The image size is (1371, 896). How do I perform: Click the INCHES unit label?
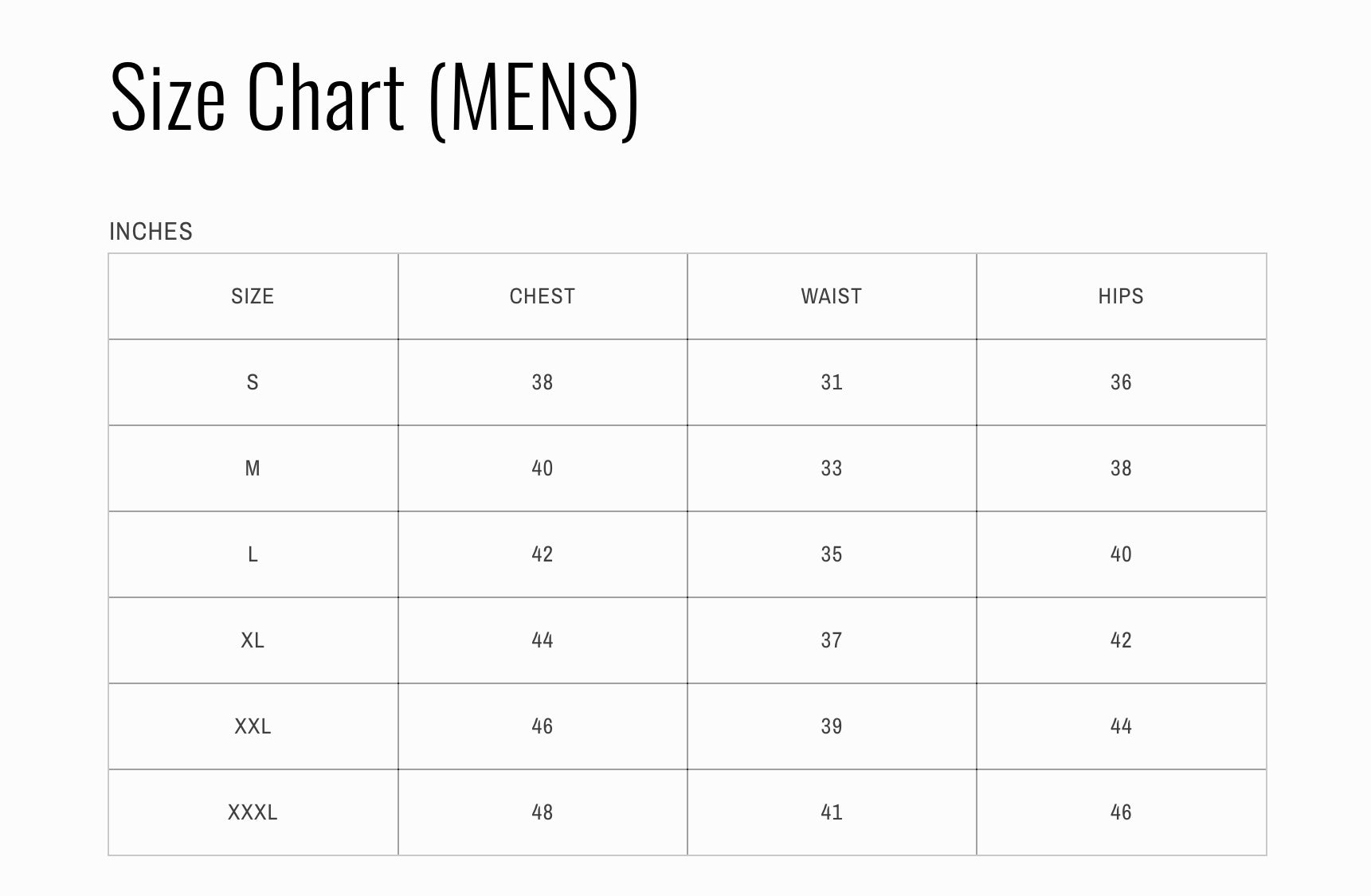click(151, 232)
